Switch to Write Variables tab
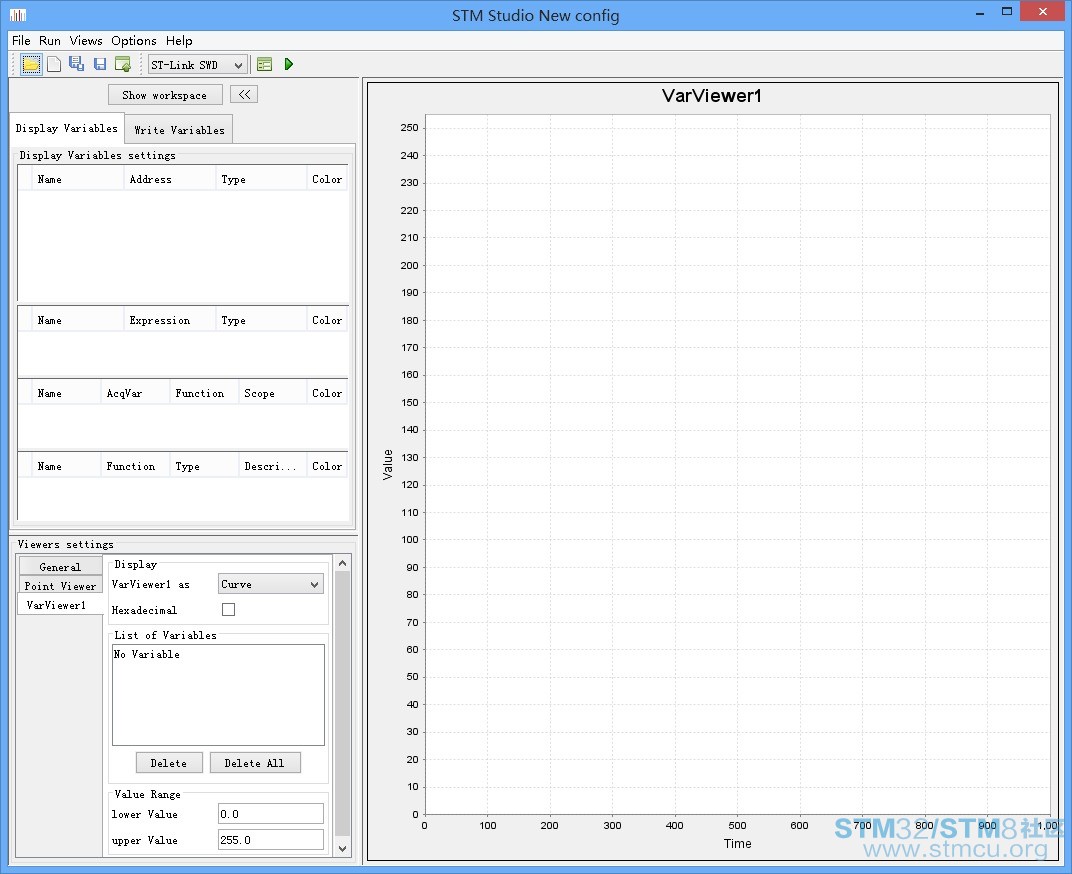 pyautogui.click(x=179, y=130)
